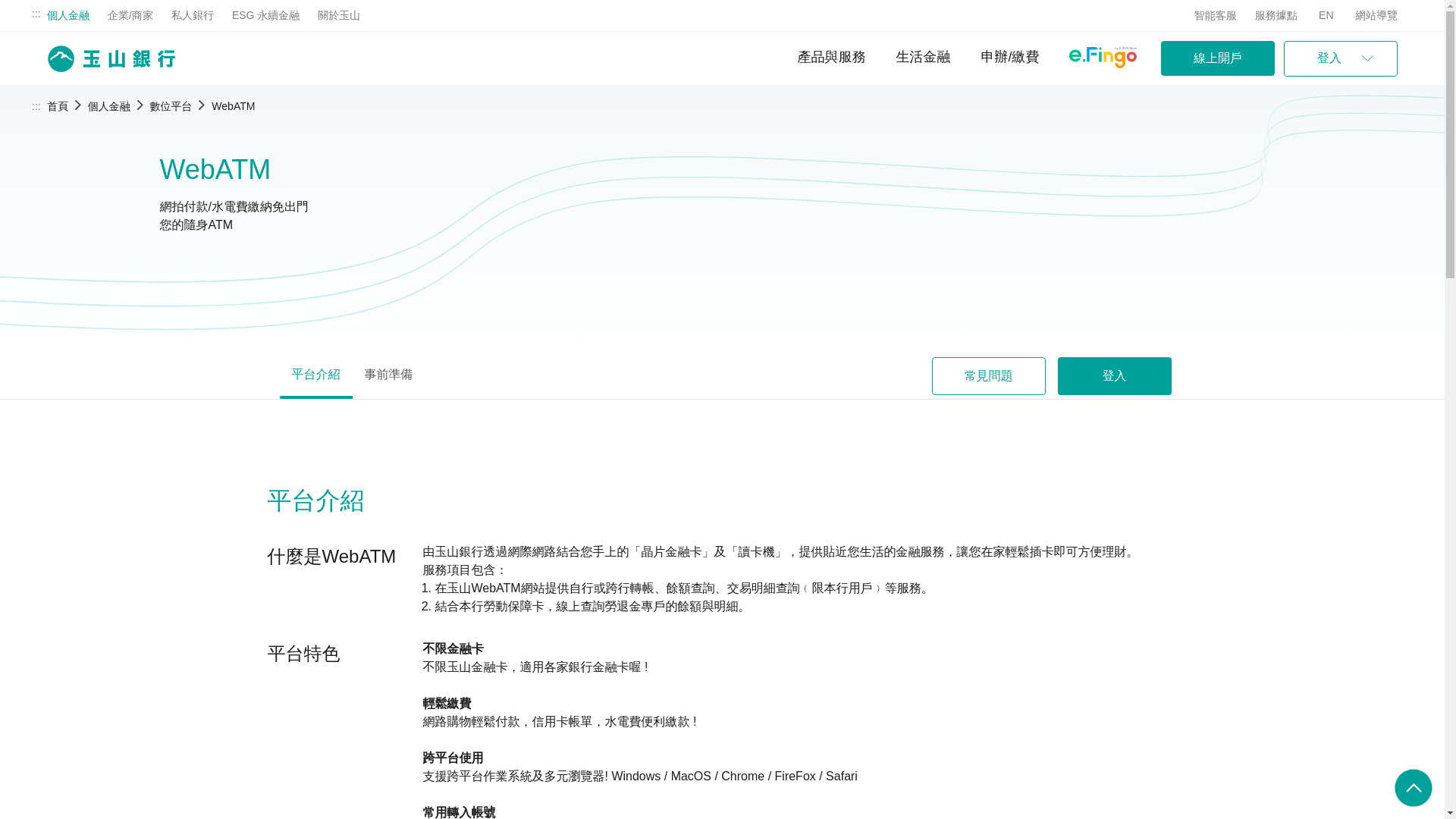Viewport: 1456px width, 819px height.
Task: Click 數位平台 breadcrumb
Action: [171, 106]
